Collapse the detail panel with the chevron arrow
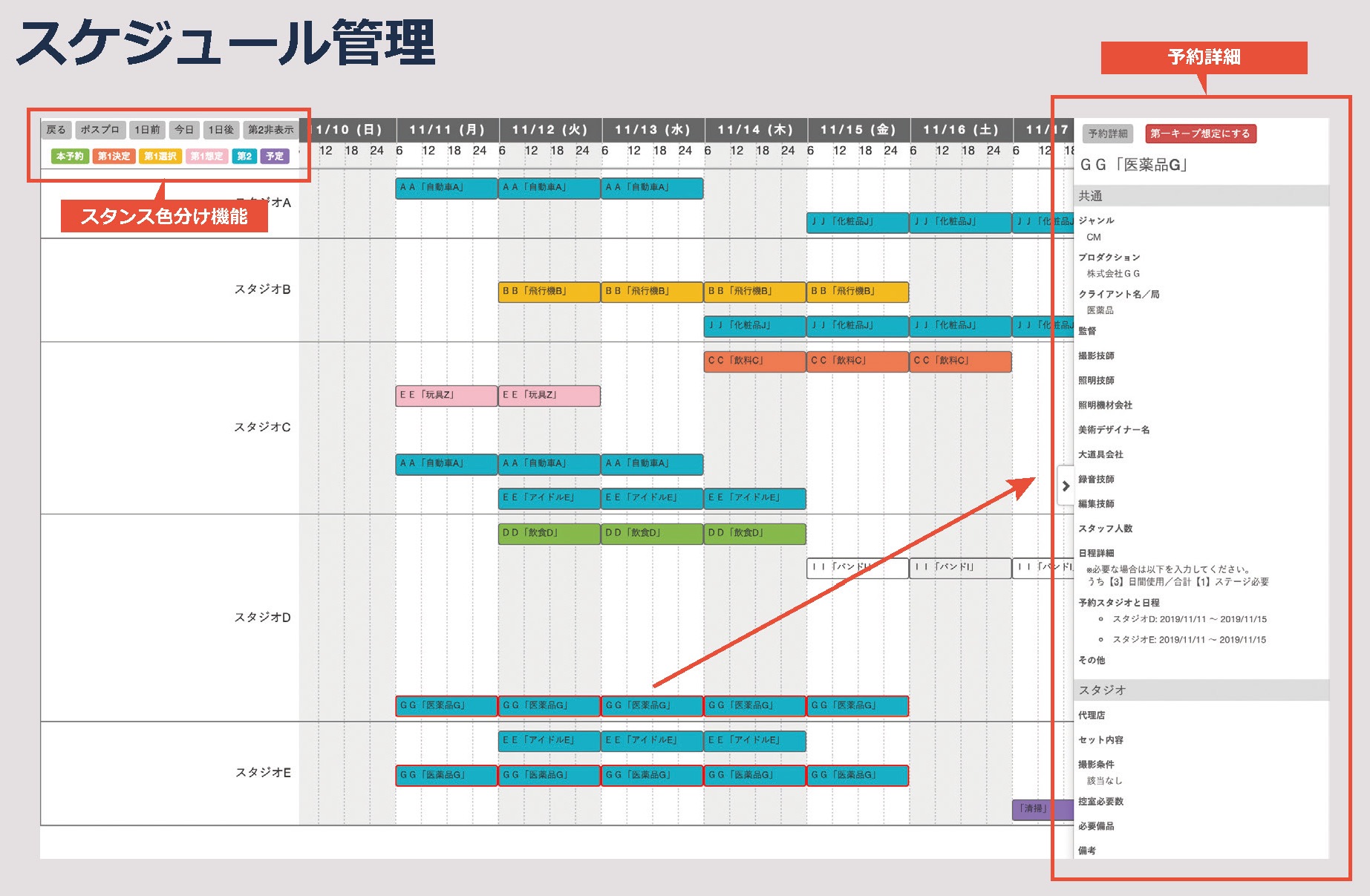The width and height of the screenshot is (1370, 896). 1066,486
